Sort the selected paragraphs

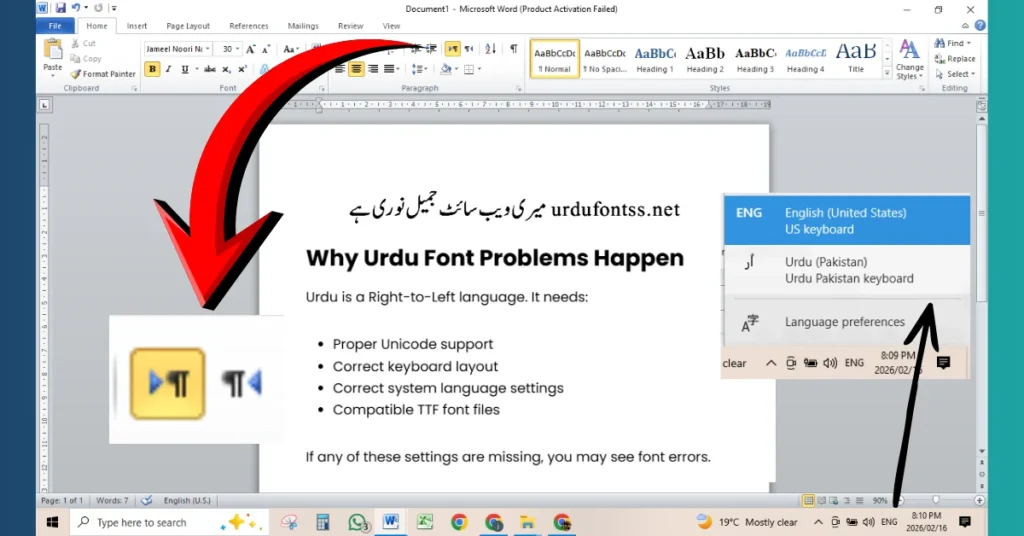[490, 49]
